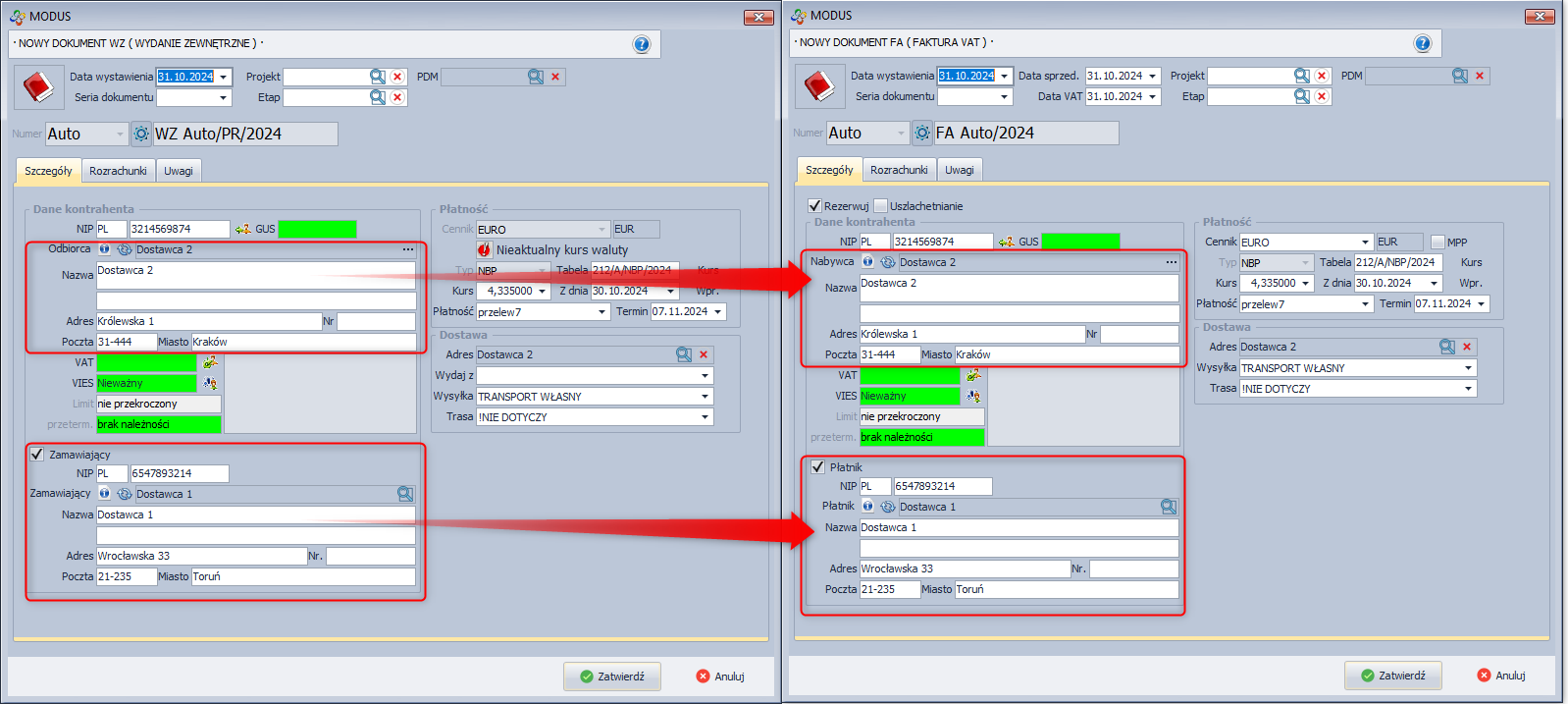Image resolution: width=1568 pixels, height=704 pixels.
Task: Open Uwagi tab in FA window
Action: coord(959,170)
